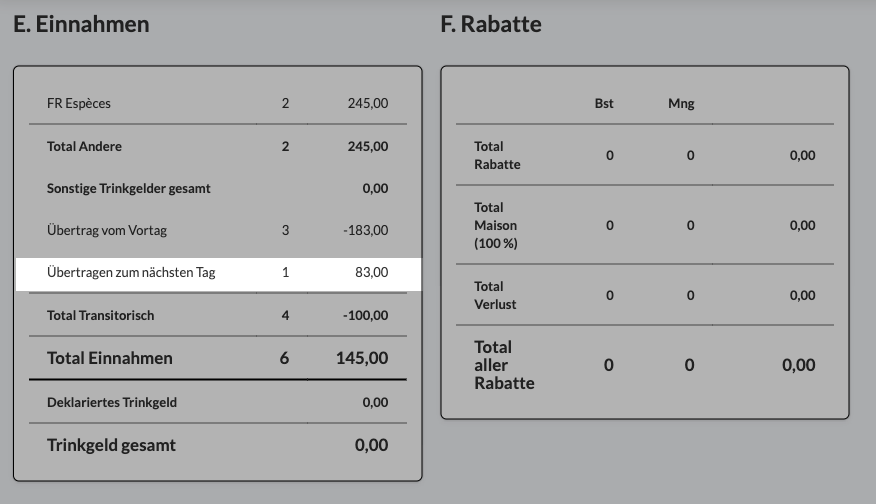Click Sonstige Trinkgelder gesamt entry
The width and height of the screenshot is (876, 504).
[218, 188]
